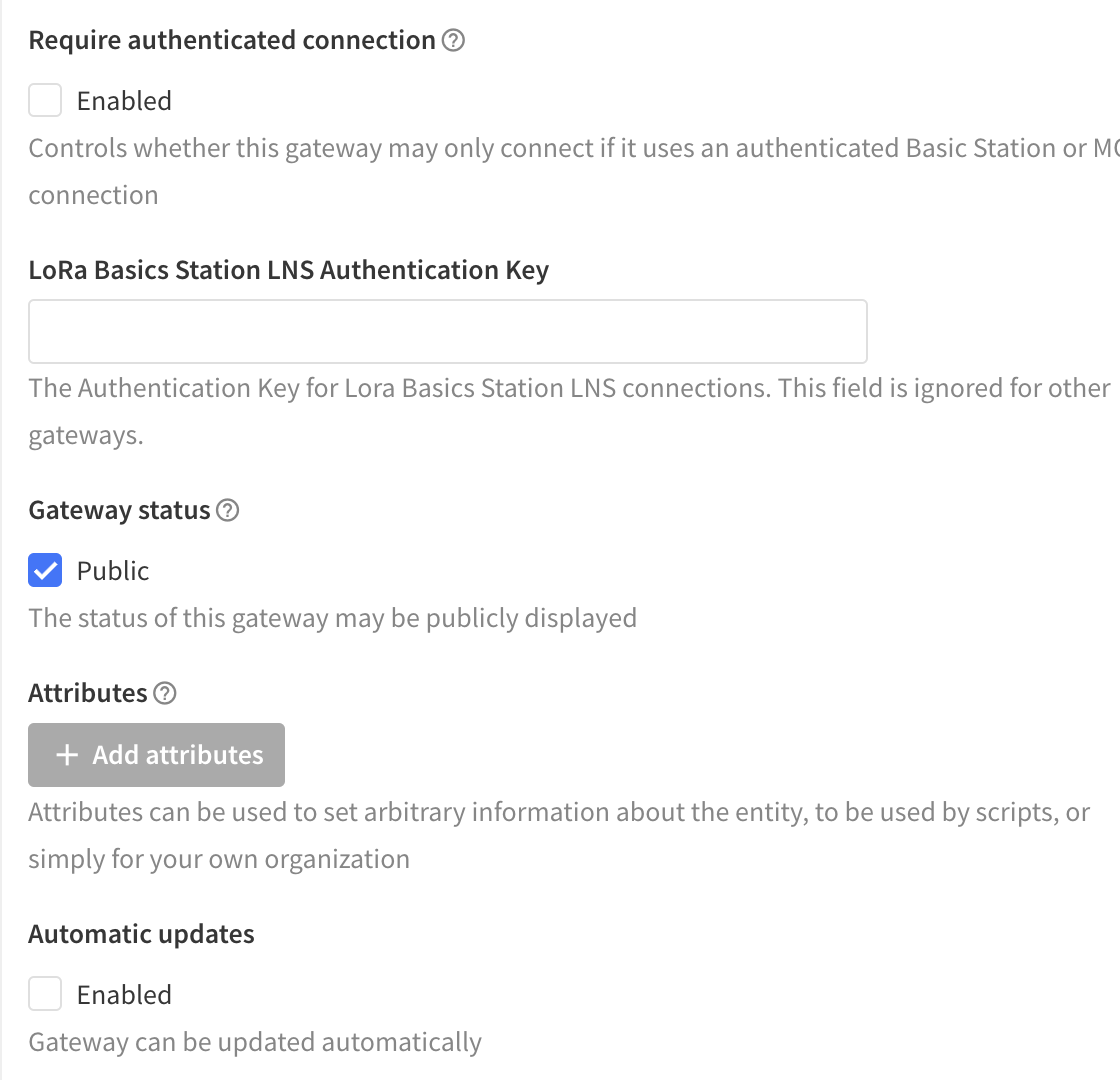Viewport: 1120px width, 1080px height.
Task: Click the 'may be publicly displayed' description
Action: point(332,618)
